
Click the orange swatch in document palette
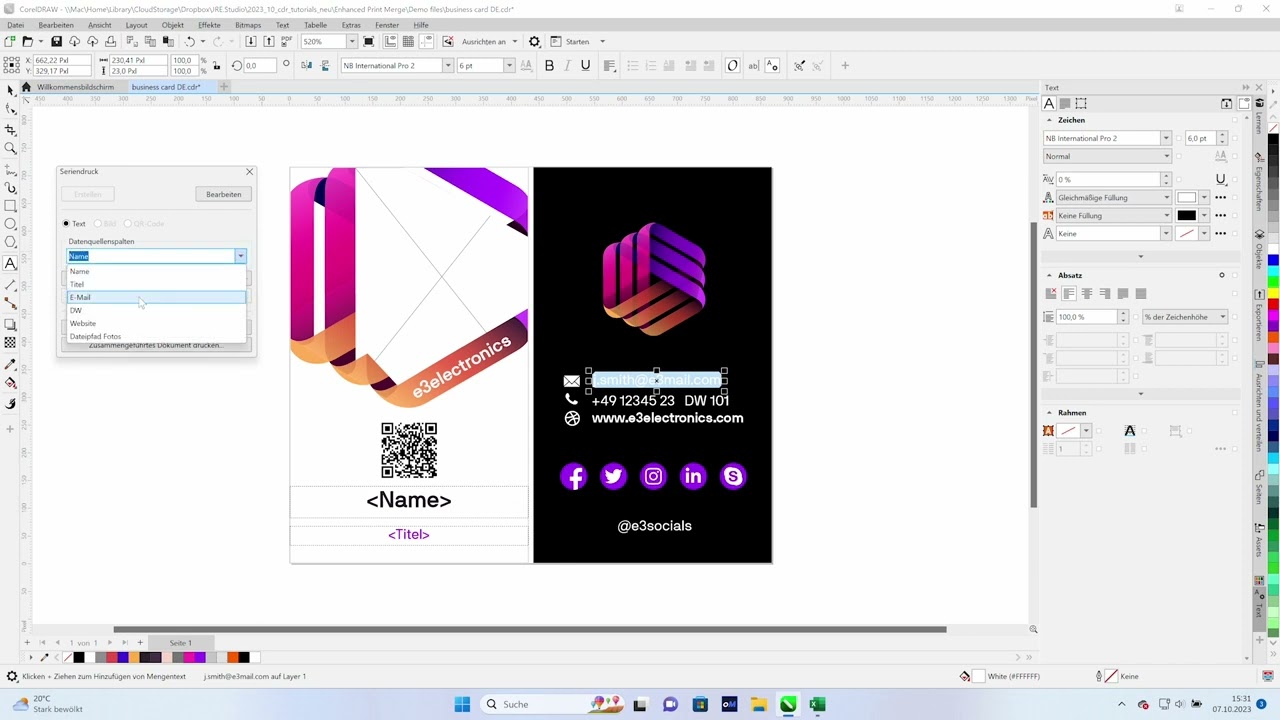(232, 657)
